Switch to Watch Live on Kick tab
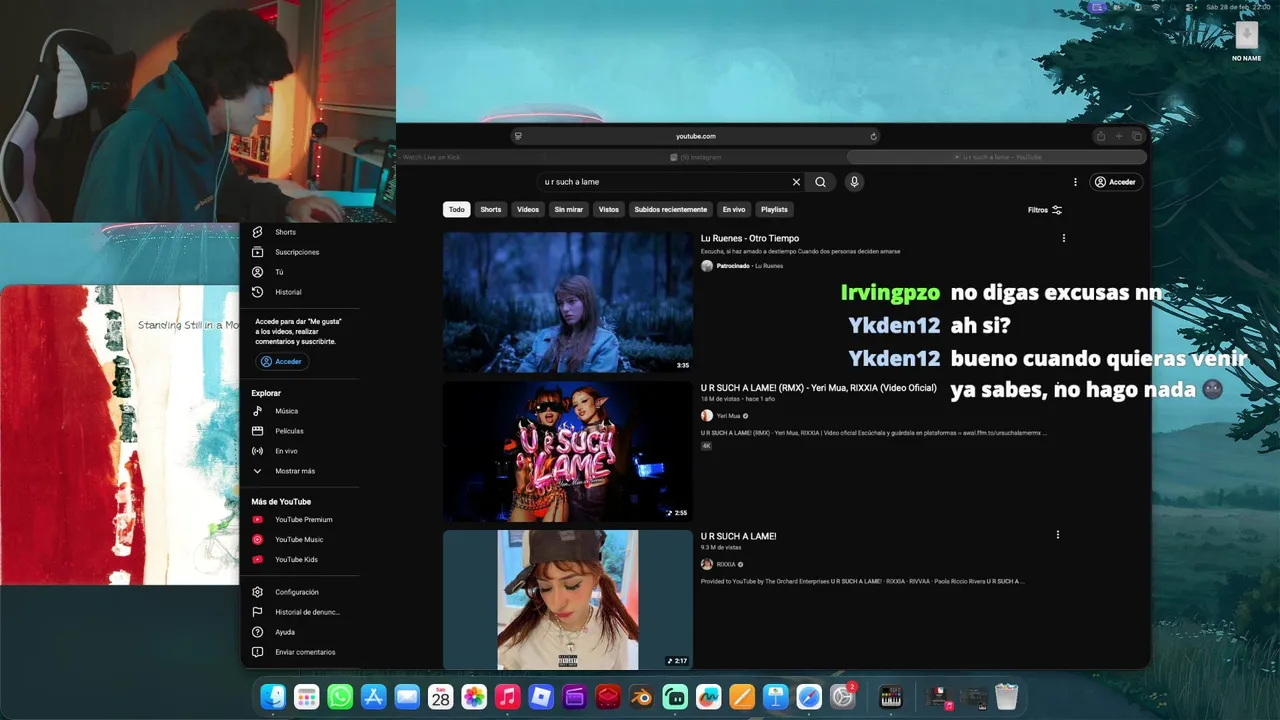 point(430,157)
